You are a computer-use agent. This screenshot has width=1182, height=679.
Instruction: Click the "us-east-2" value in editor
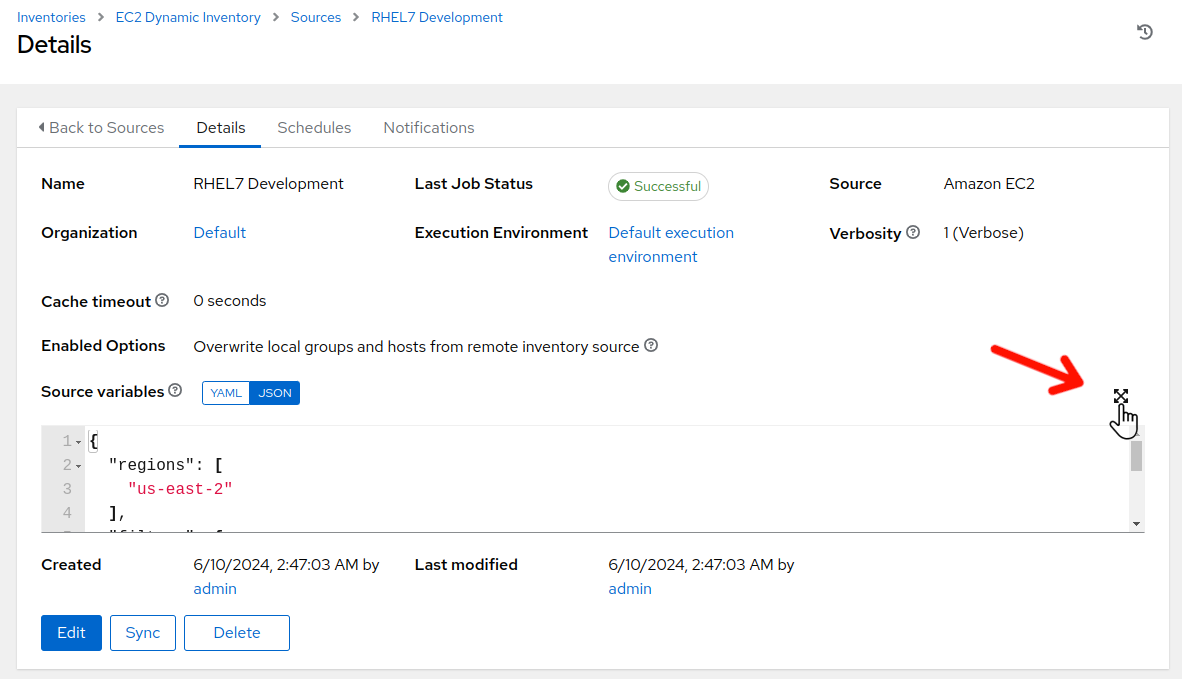point(180,489)
